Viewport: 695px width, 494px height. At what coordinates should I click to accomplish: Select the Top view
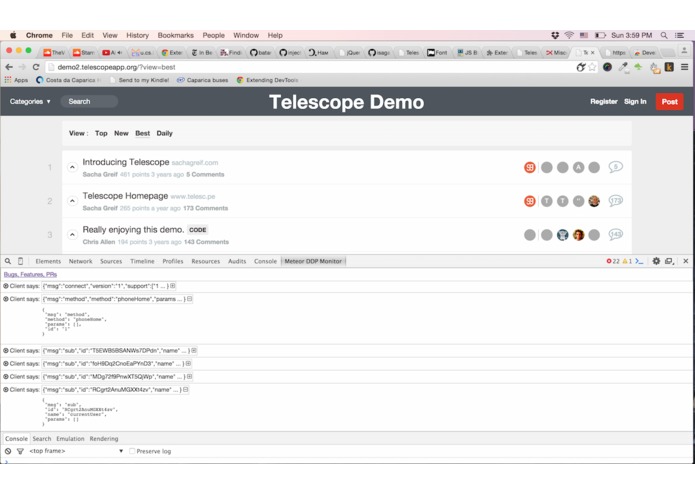point(101,133)
